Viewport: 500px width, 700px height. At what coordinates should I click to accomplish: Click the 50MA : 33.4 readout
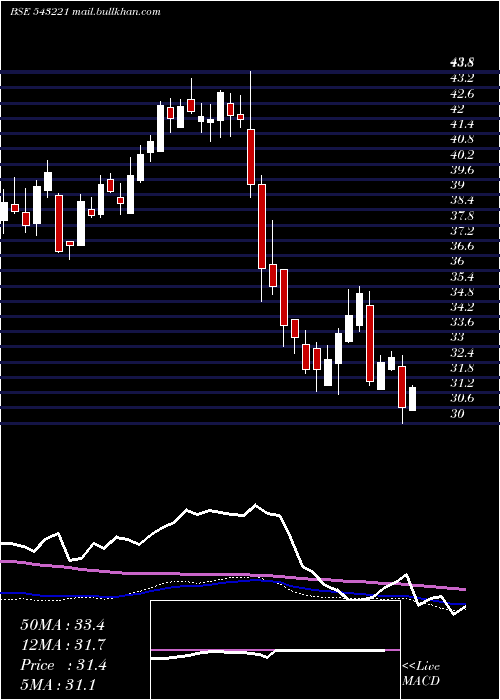(62, 625)
